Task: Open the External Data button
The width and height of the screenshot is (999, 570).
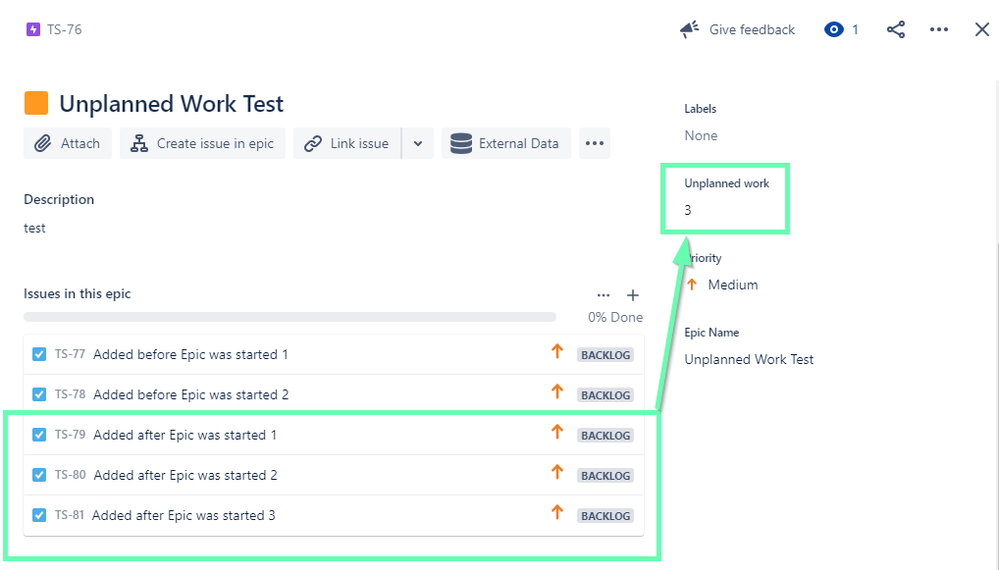Action: click(506, 143)
